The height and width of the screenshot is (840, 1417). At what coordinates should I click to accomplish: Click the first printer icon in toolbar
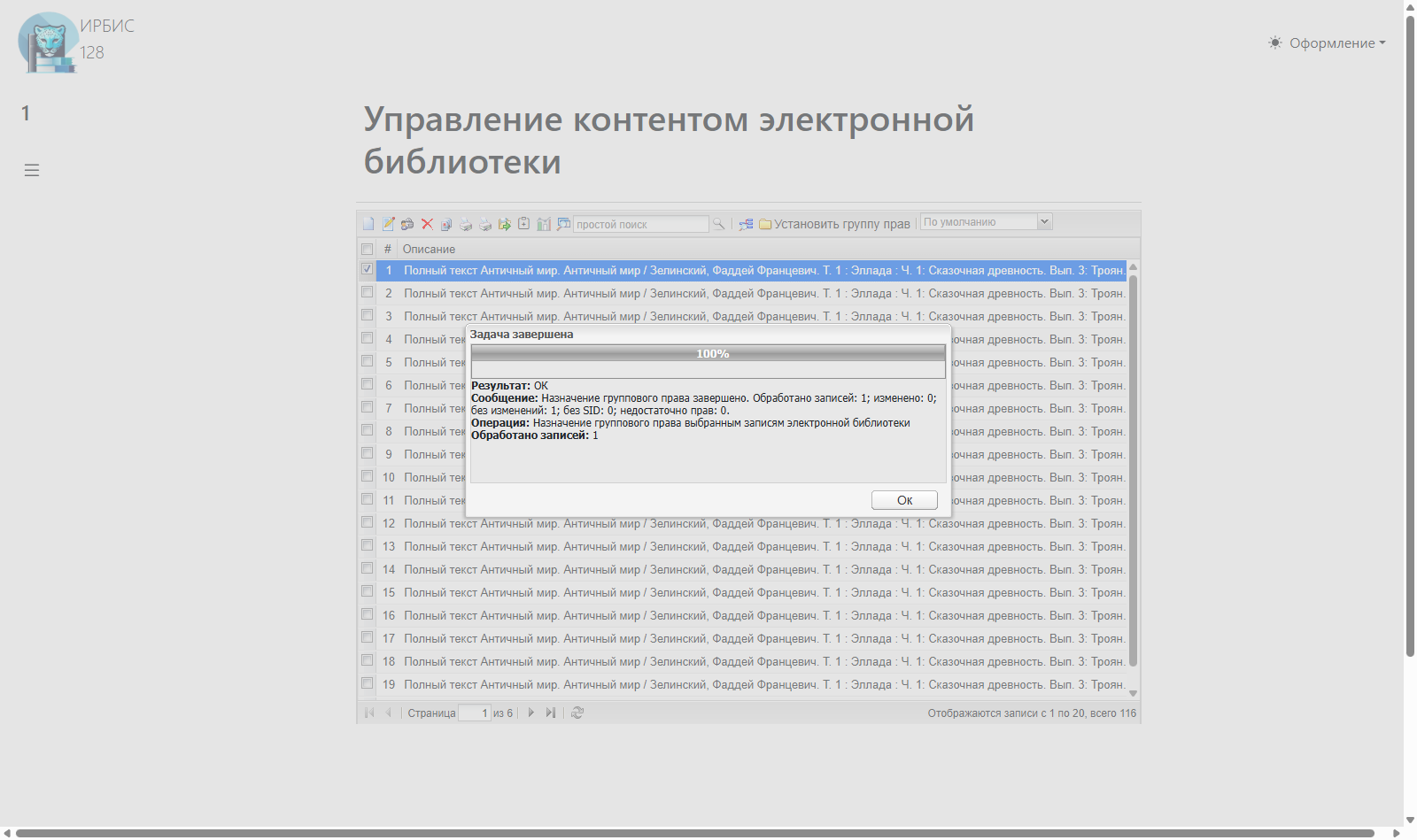point(466,224)
